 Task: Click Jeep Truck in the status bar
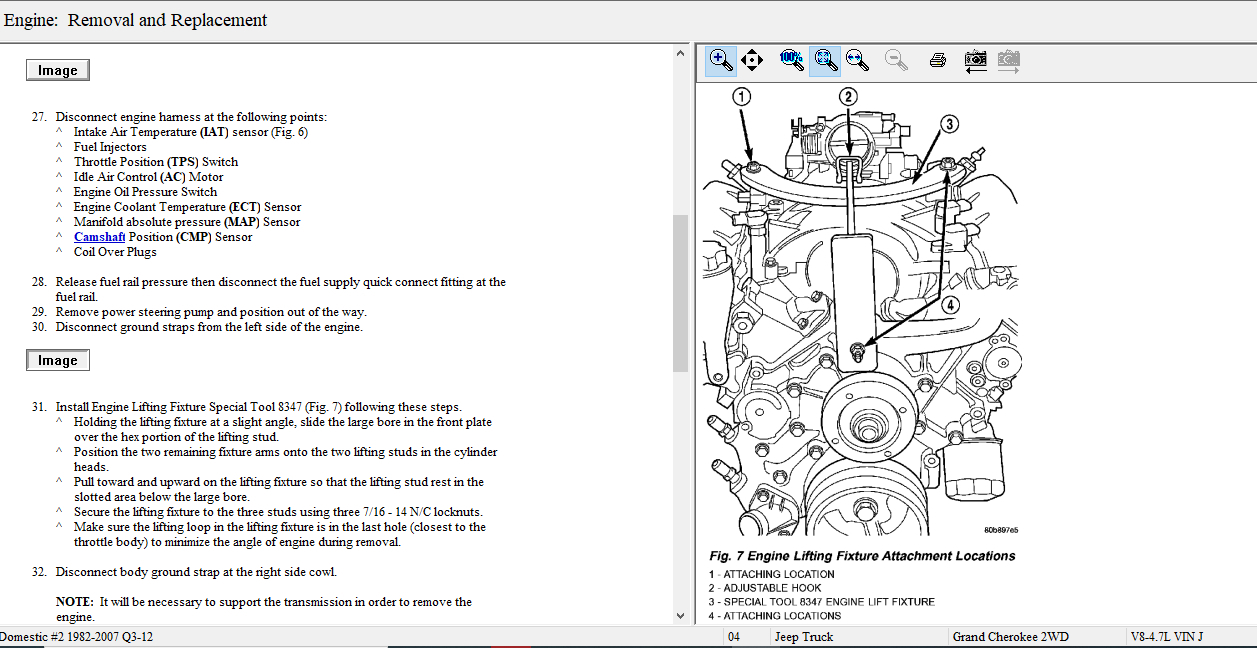pyautogui.click(x=803, y=637)
